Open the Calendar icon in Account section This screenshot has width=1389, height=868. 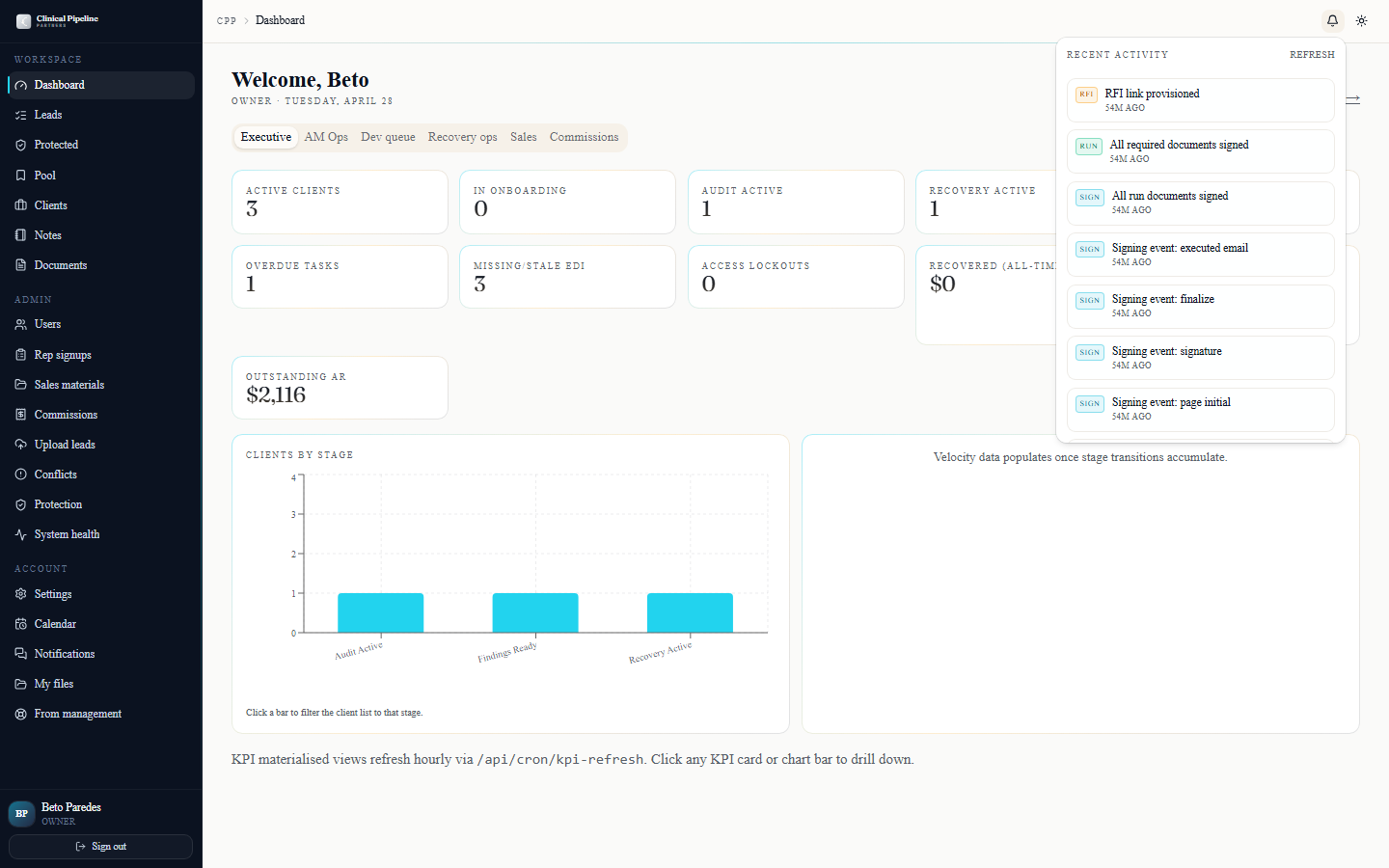pyautogui.click(x=21, y=624)
